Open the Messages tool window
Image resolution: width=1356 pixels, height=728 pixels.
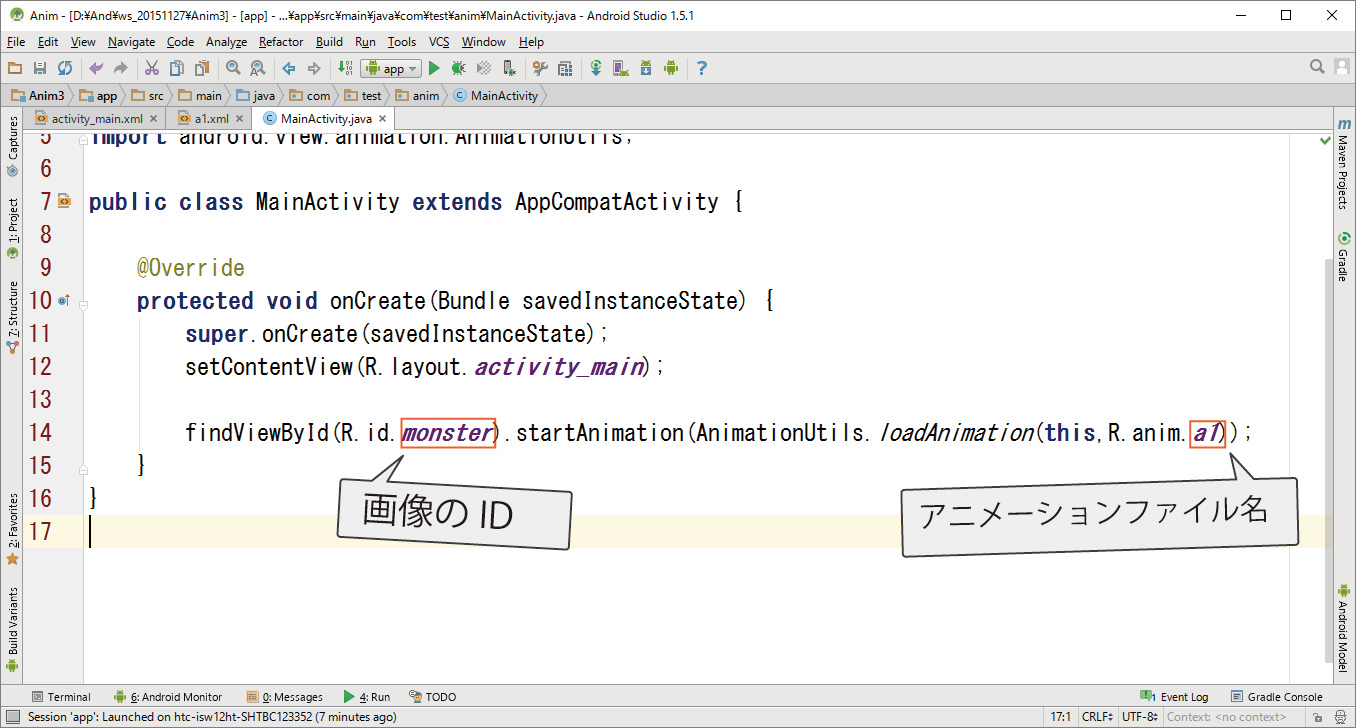285,697
